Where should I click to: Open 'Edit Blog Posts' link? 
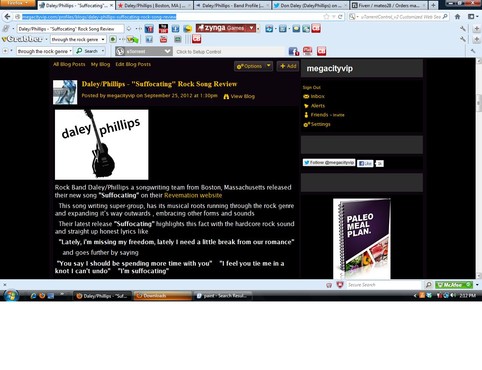133,64
